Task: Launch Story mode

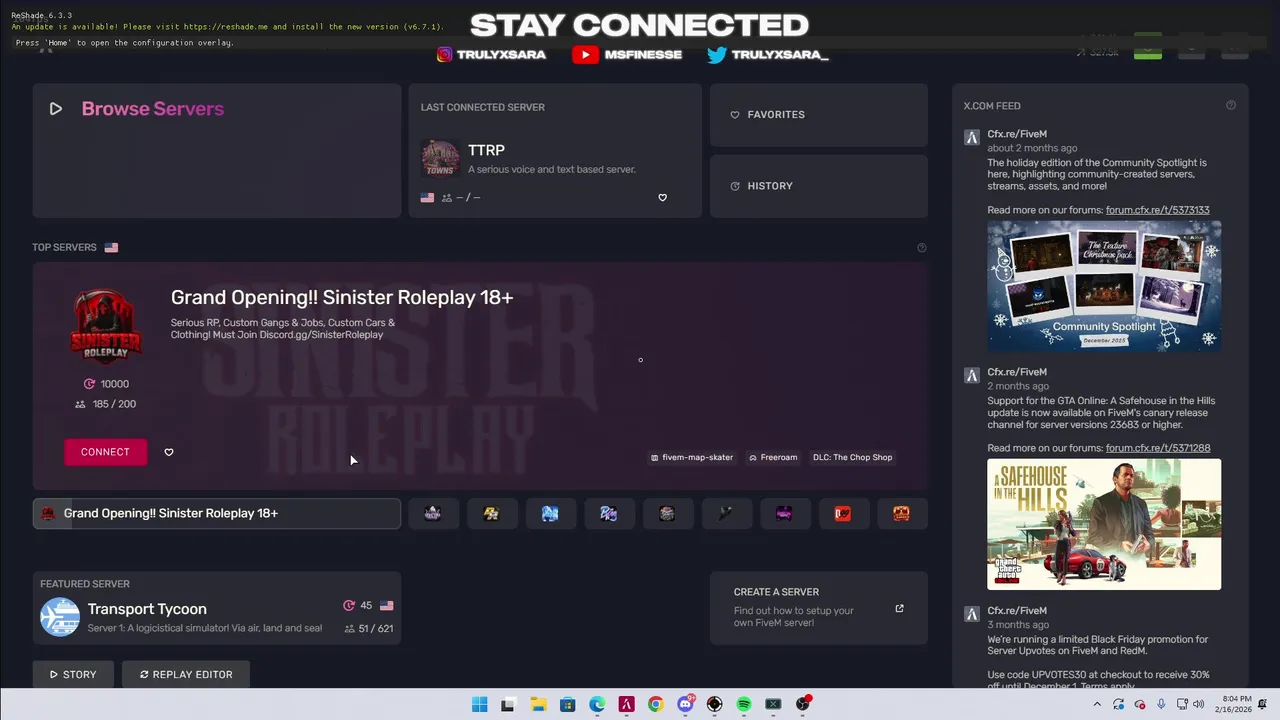Action: click(73, 675)
